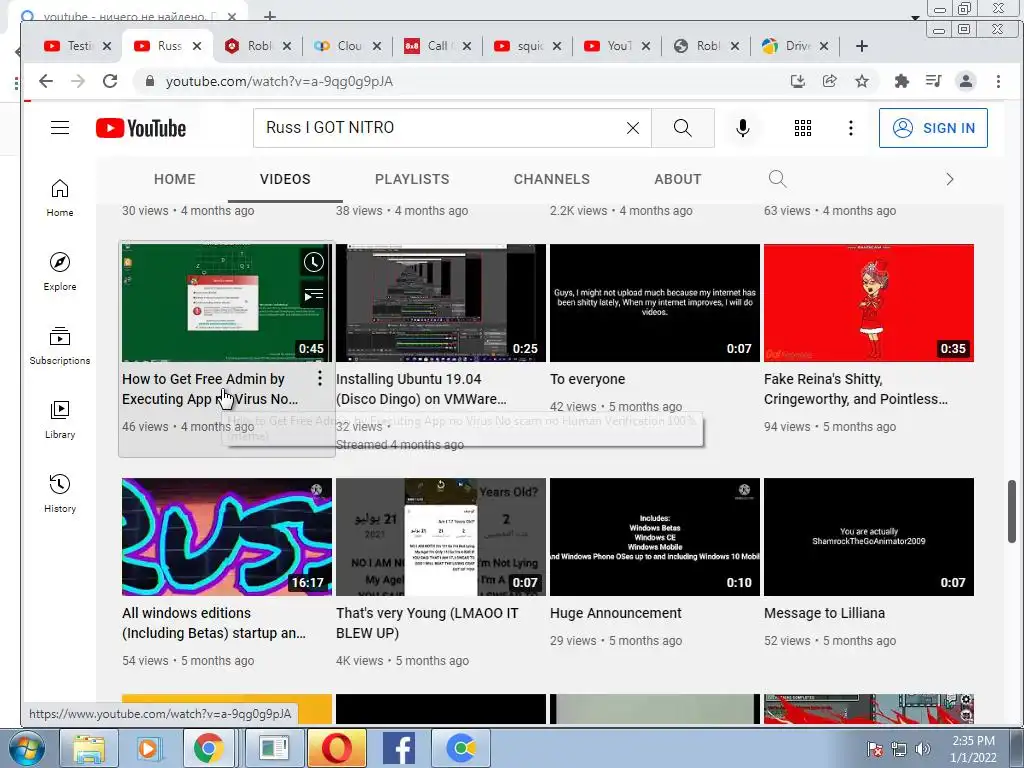Click the YouTube logo
This screenshot has height=768, width=1024.
click(x=141, y=128)
